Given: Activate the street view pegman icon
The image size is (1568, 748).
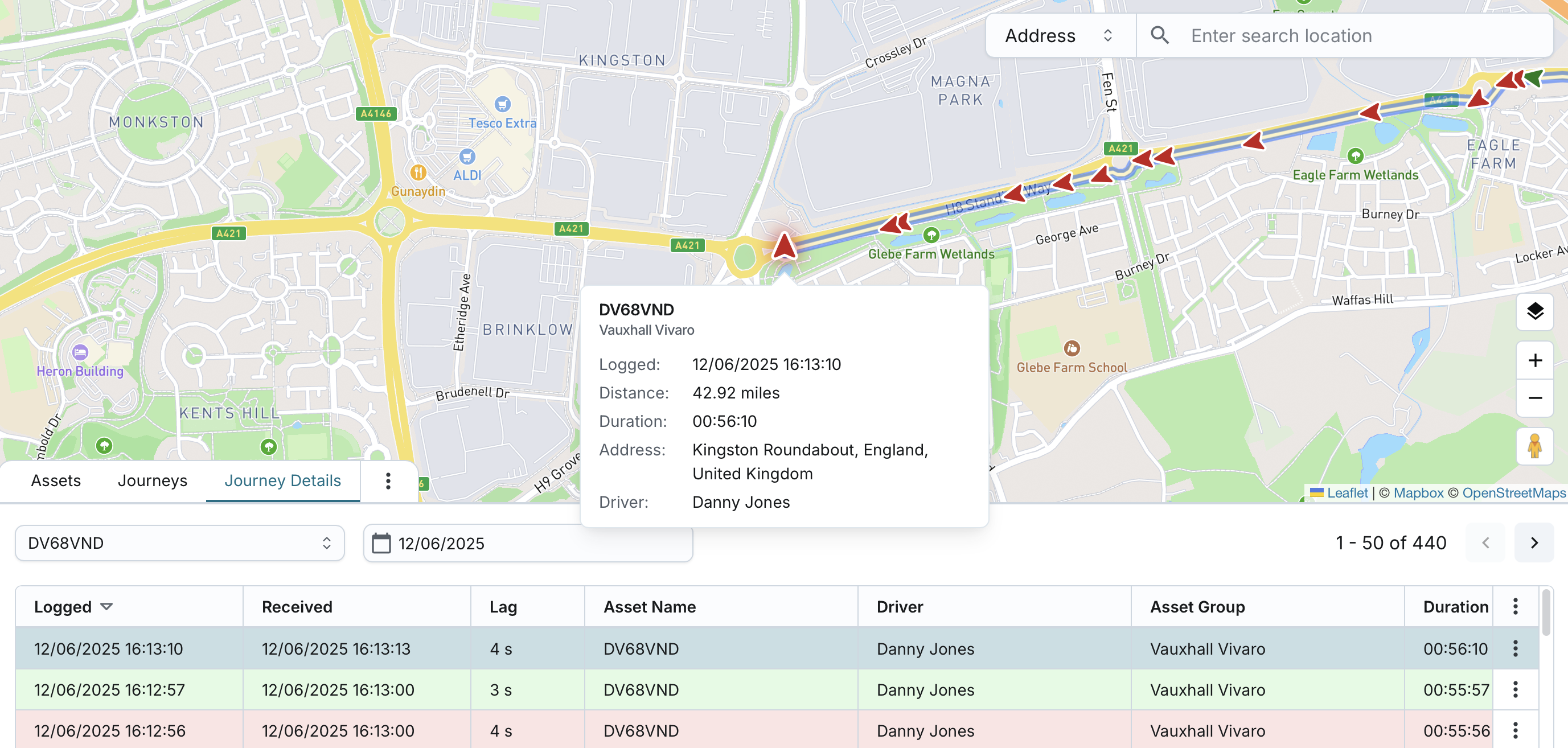Looking at the screenshot, I should (x=1534, y=446).
